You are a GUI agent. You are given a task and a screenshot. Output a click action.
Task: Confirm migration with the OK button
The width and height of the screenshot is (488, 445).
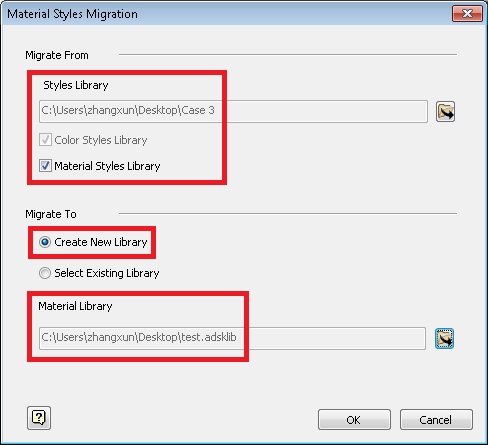354,420
